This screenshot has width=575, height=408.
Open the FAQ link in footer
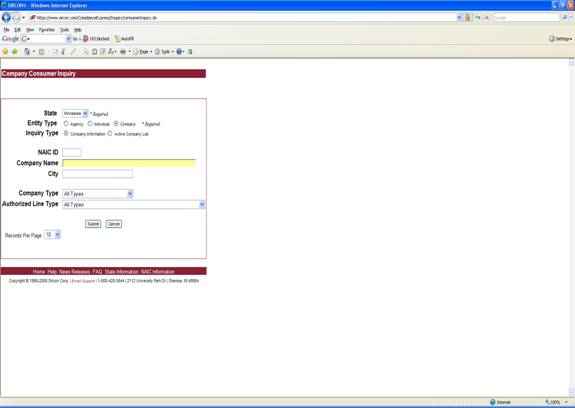click(97, 272)
